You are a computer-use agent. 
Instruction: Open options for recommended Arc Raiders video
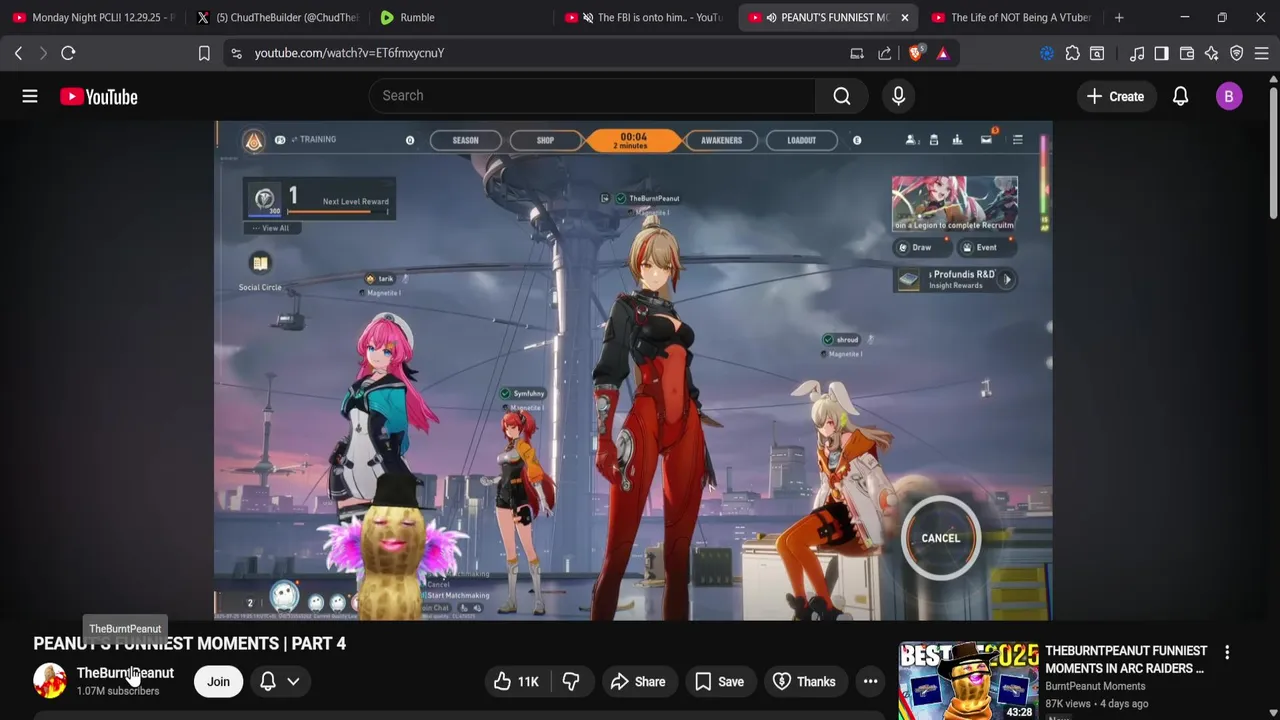pyautogui.click(x=1227, y=653)
